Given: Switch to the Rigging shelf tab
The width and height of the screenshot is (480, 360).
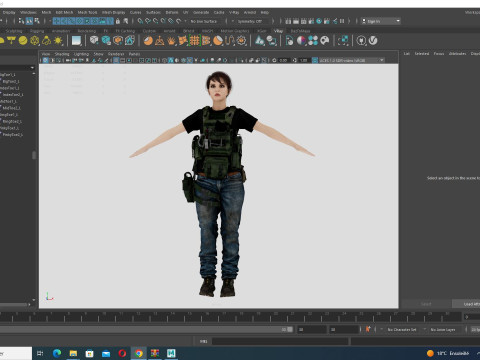Looking at the screenshot, I should coord(37,31).
